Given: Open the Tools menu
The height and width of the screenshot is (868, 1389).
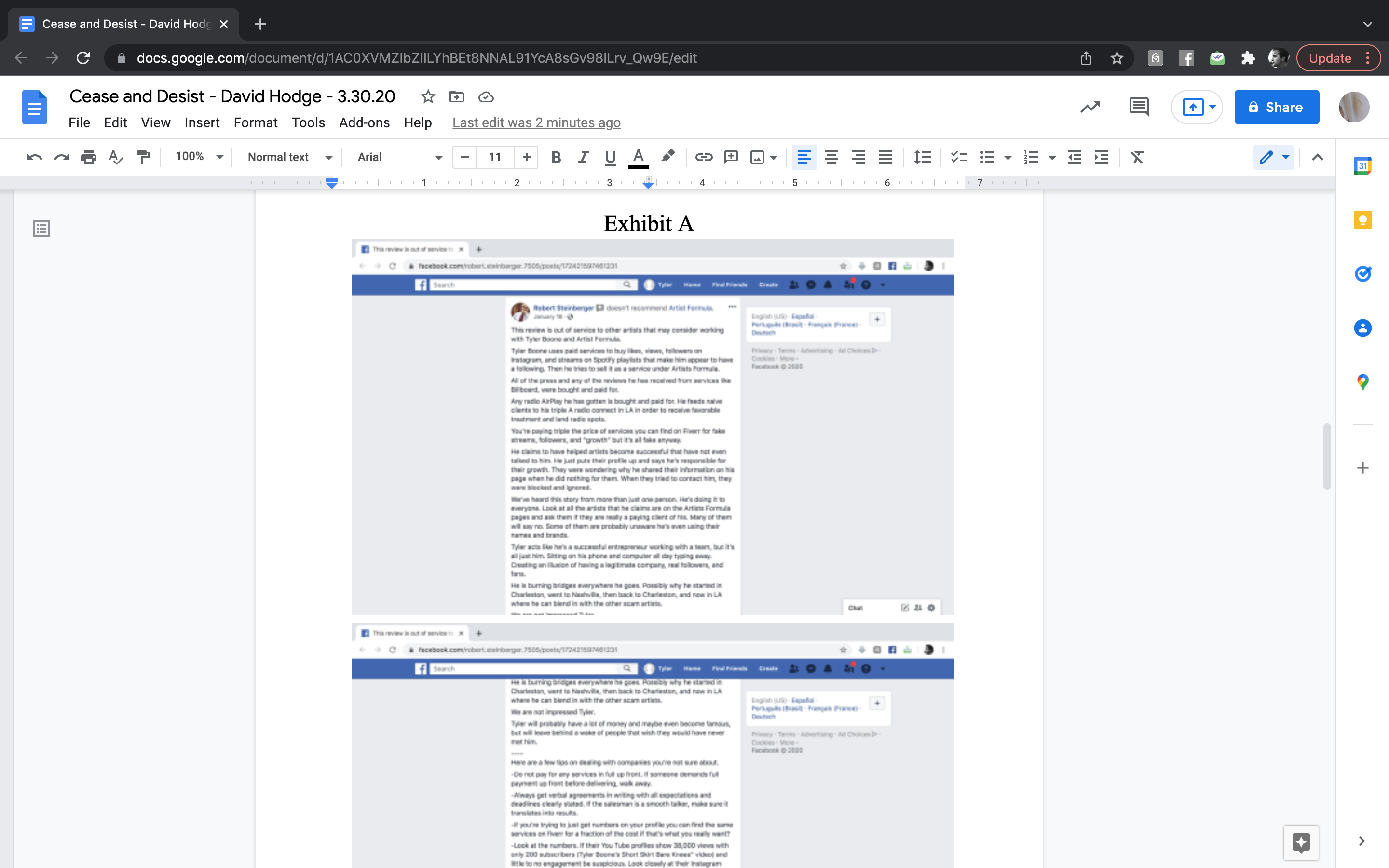Looking at the screenshot, I should tap(308, 123).
